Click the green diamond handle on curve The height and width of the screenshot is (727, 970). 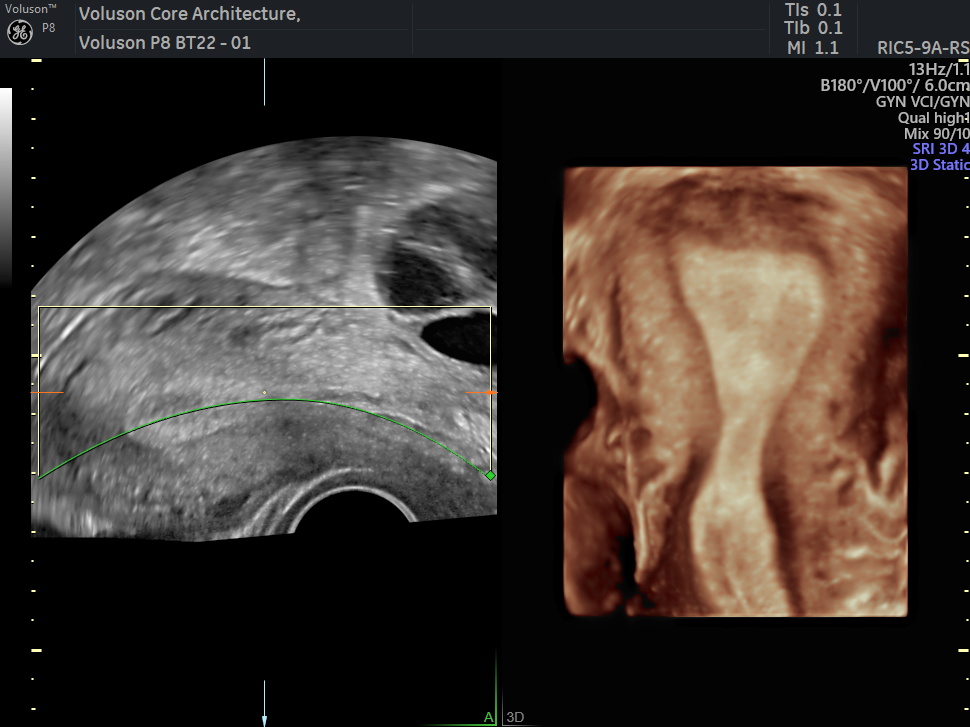pos(490,475)
